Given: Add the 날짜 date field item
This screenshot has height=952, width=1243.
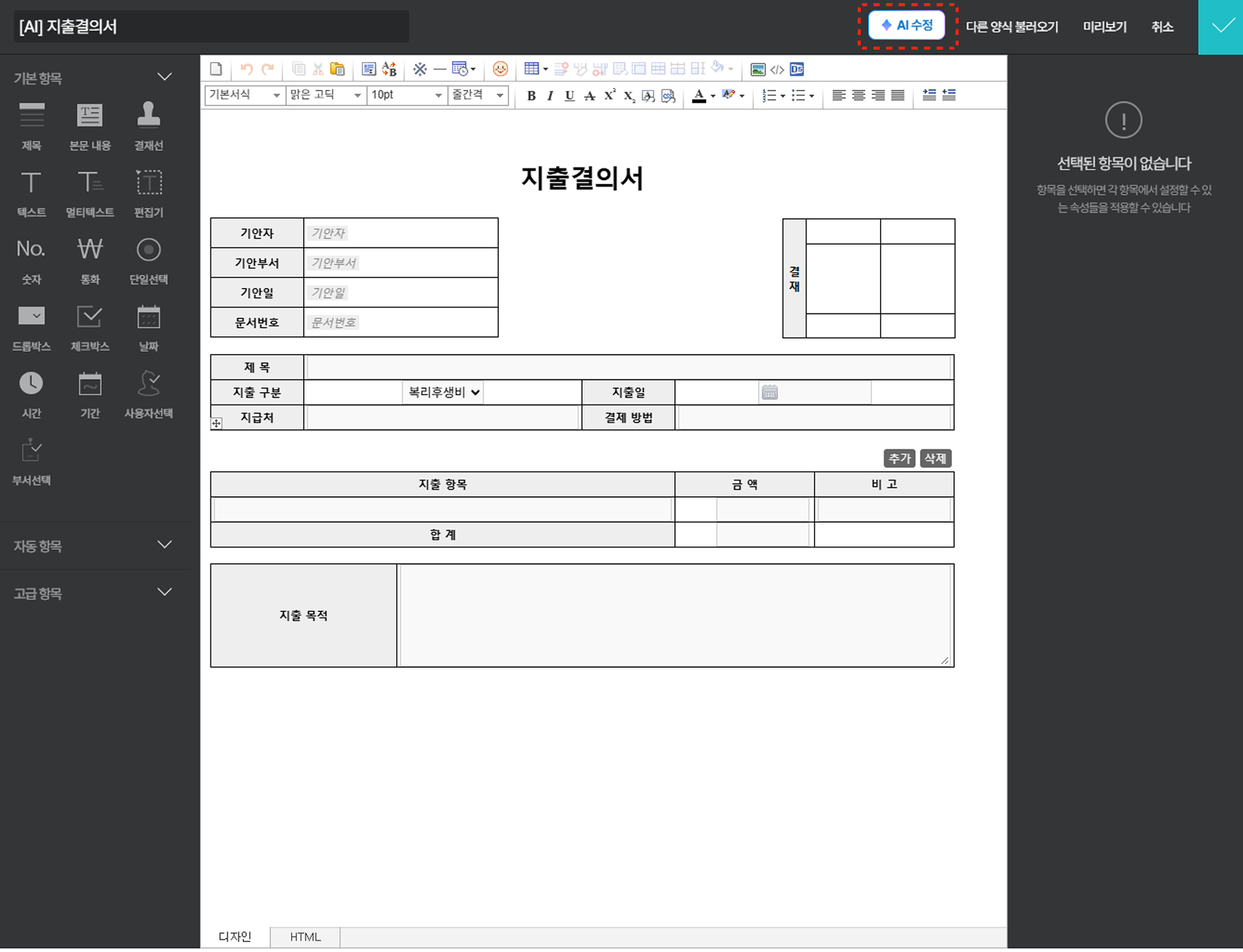Looking at the screenshot, I should tap(148, 326).
